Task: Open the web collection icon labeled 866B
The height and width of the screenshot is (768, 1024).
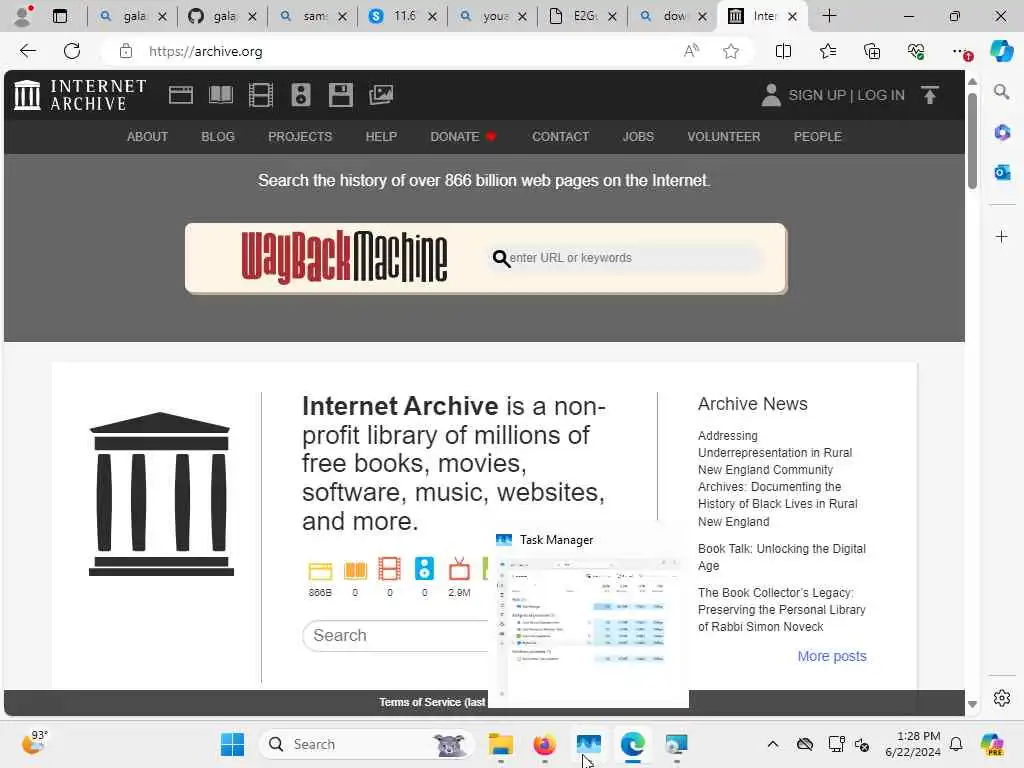Action: pos(320,571)
